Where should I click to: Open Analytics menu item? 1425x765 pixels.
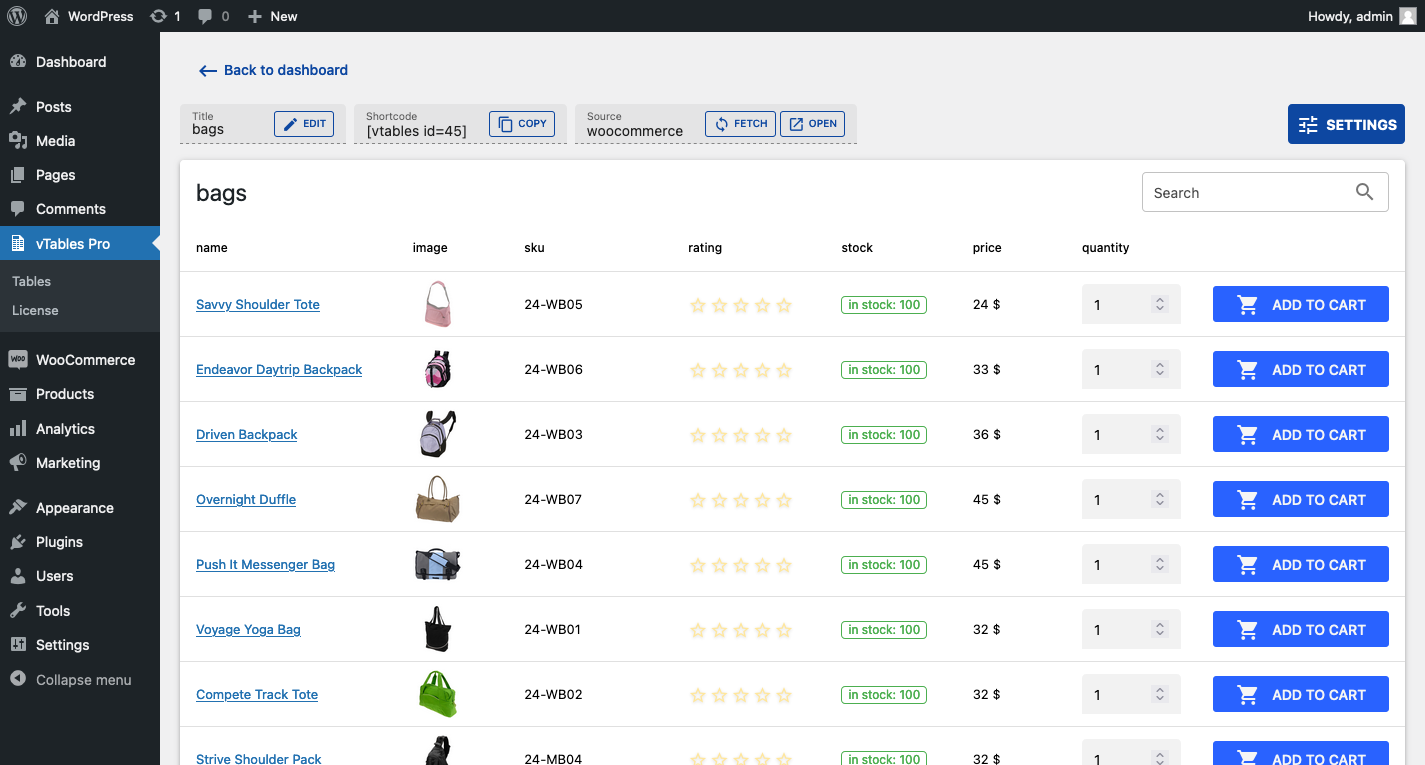coord(80,429)
